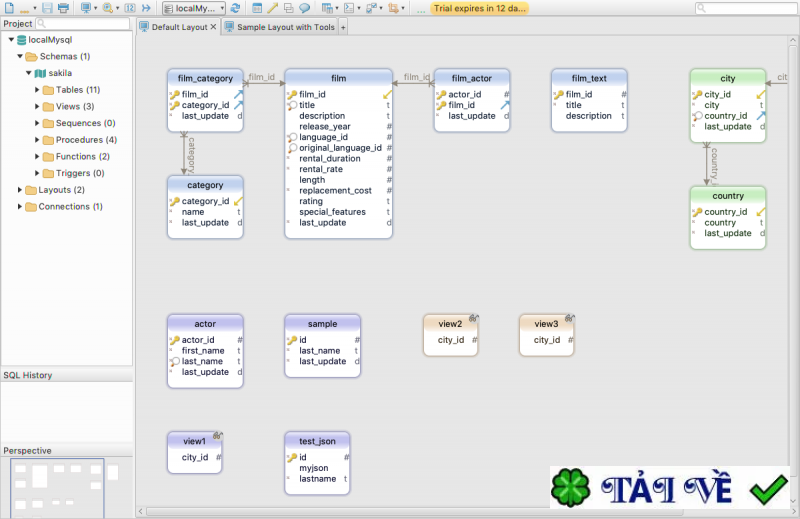Screen dimensions: 800x519
Task: Click the print icon in toolbar
Action: [x=63, y=8]
